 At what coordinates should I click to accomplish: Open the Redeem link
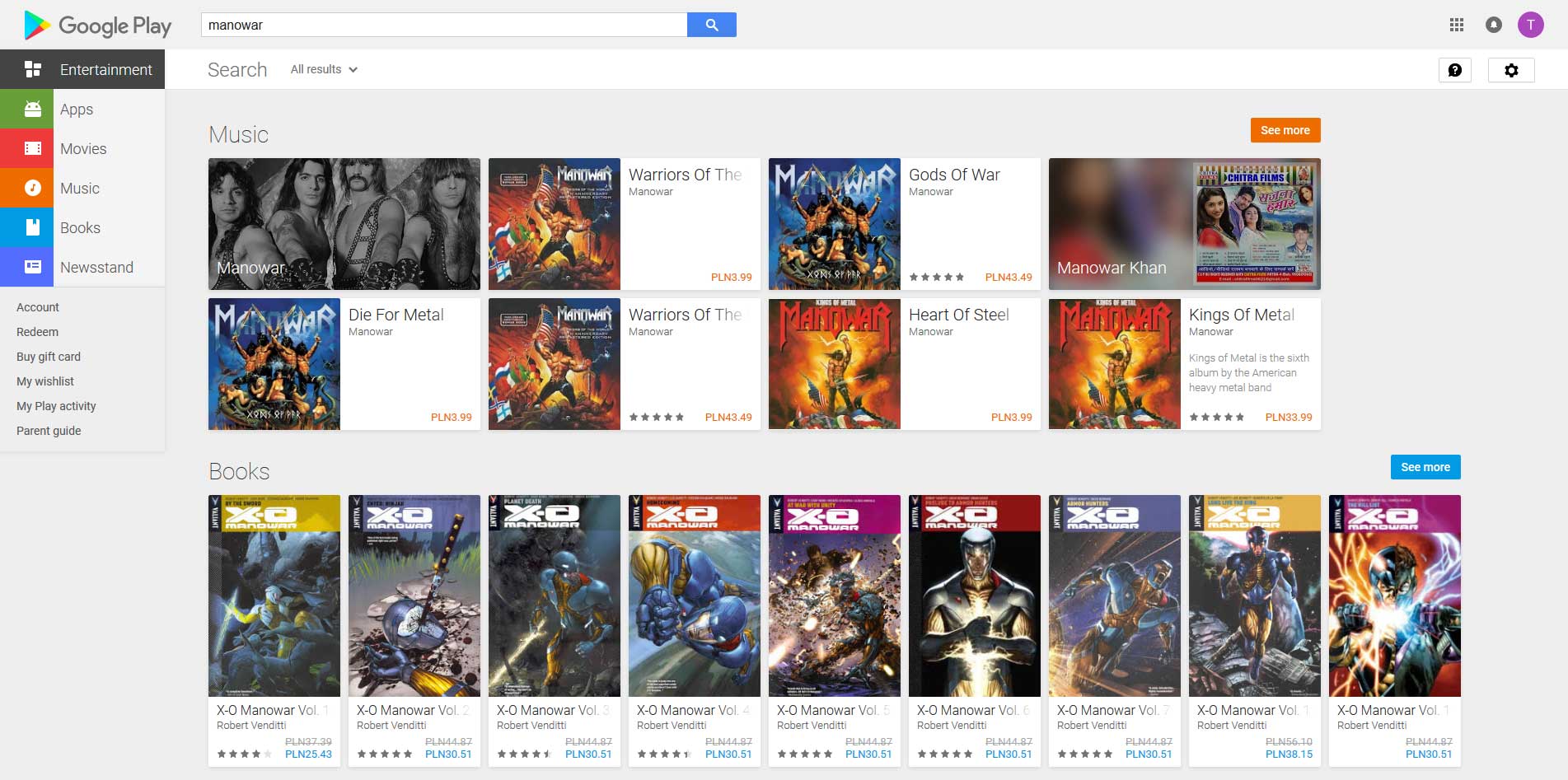37,332
